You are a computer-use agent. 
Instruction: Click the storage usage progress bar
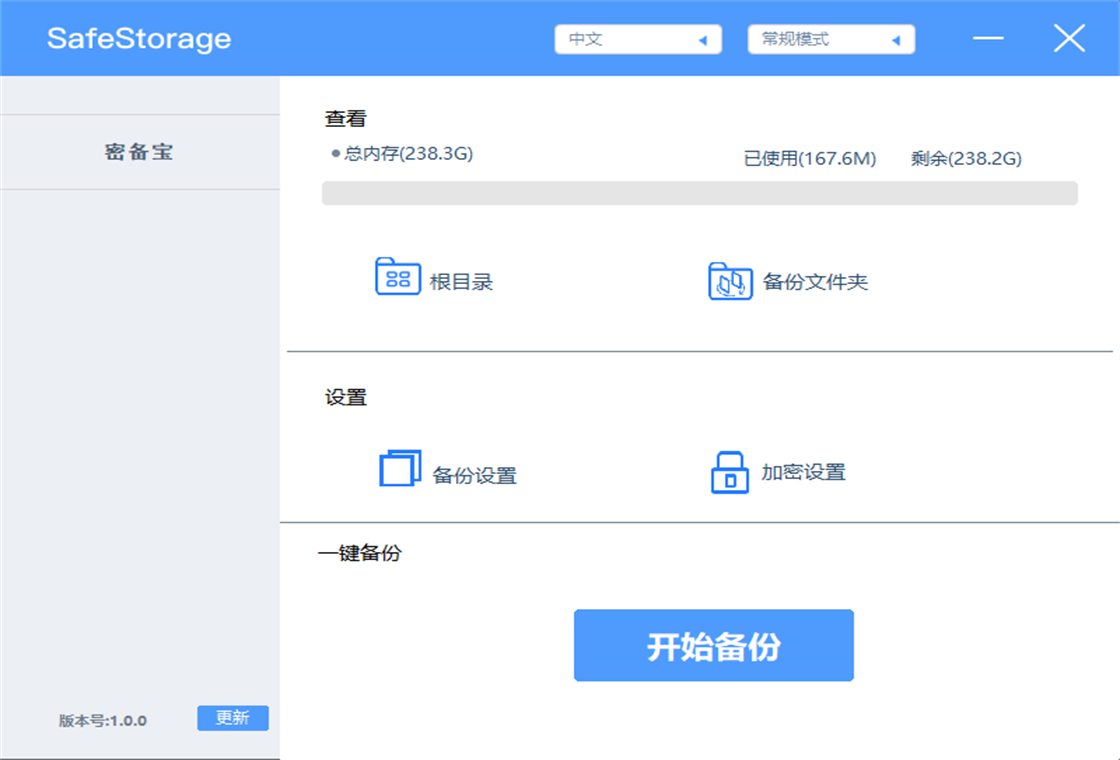tap(699, 193)
